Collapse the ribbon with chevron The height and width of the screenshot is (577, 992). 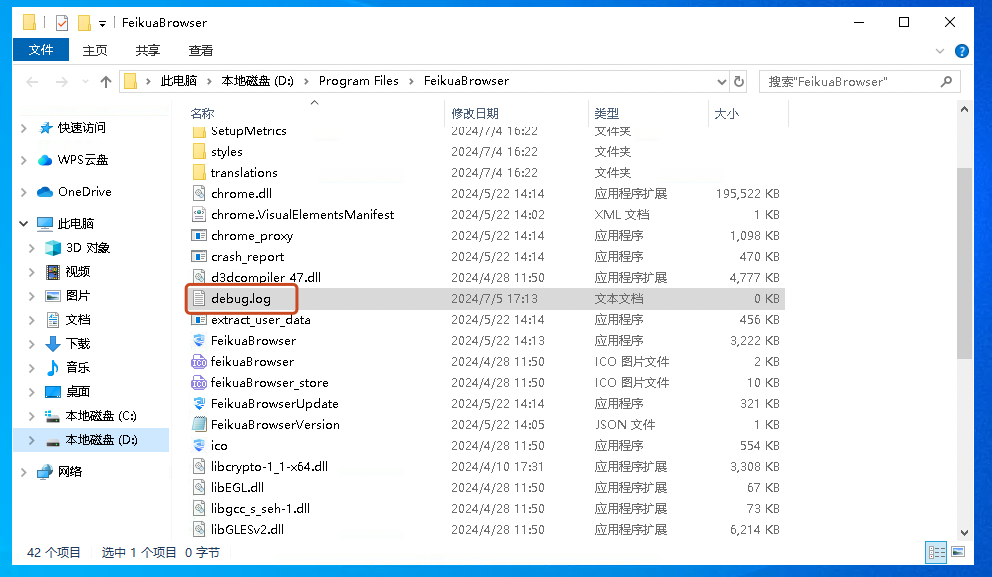(x=940, y=50)
